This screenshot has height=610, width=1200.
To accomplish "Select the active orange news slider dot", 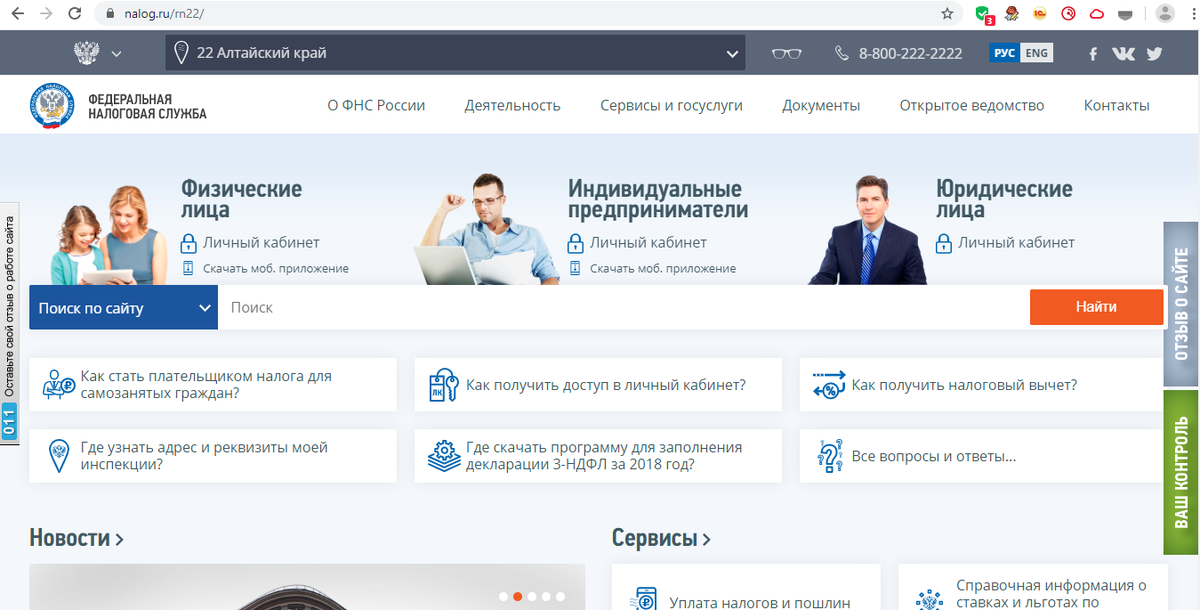I will click(x=517, y=596).
